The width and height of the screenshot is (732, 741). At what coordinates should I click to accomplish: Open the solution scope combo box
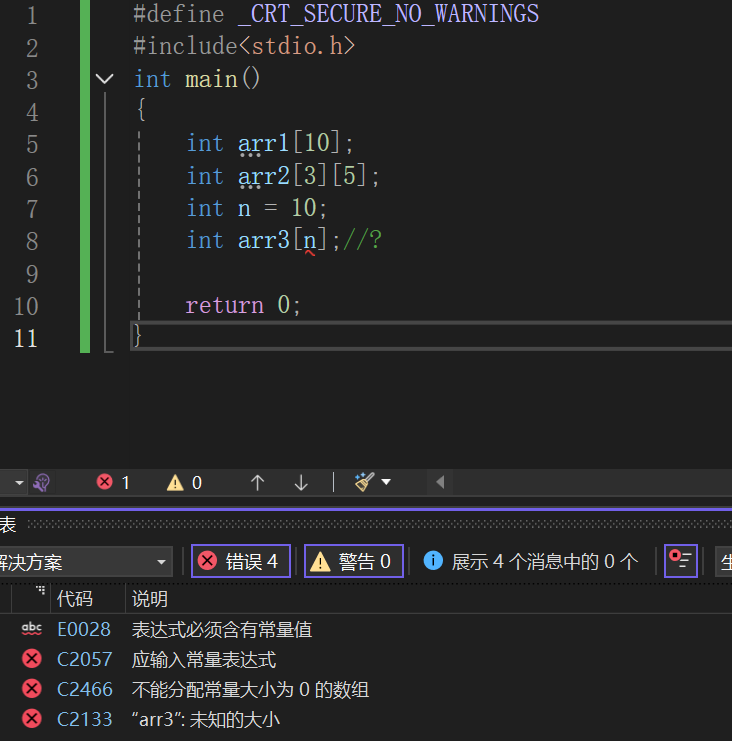click(86, 562)
